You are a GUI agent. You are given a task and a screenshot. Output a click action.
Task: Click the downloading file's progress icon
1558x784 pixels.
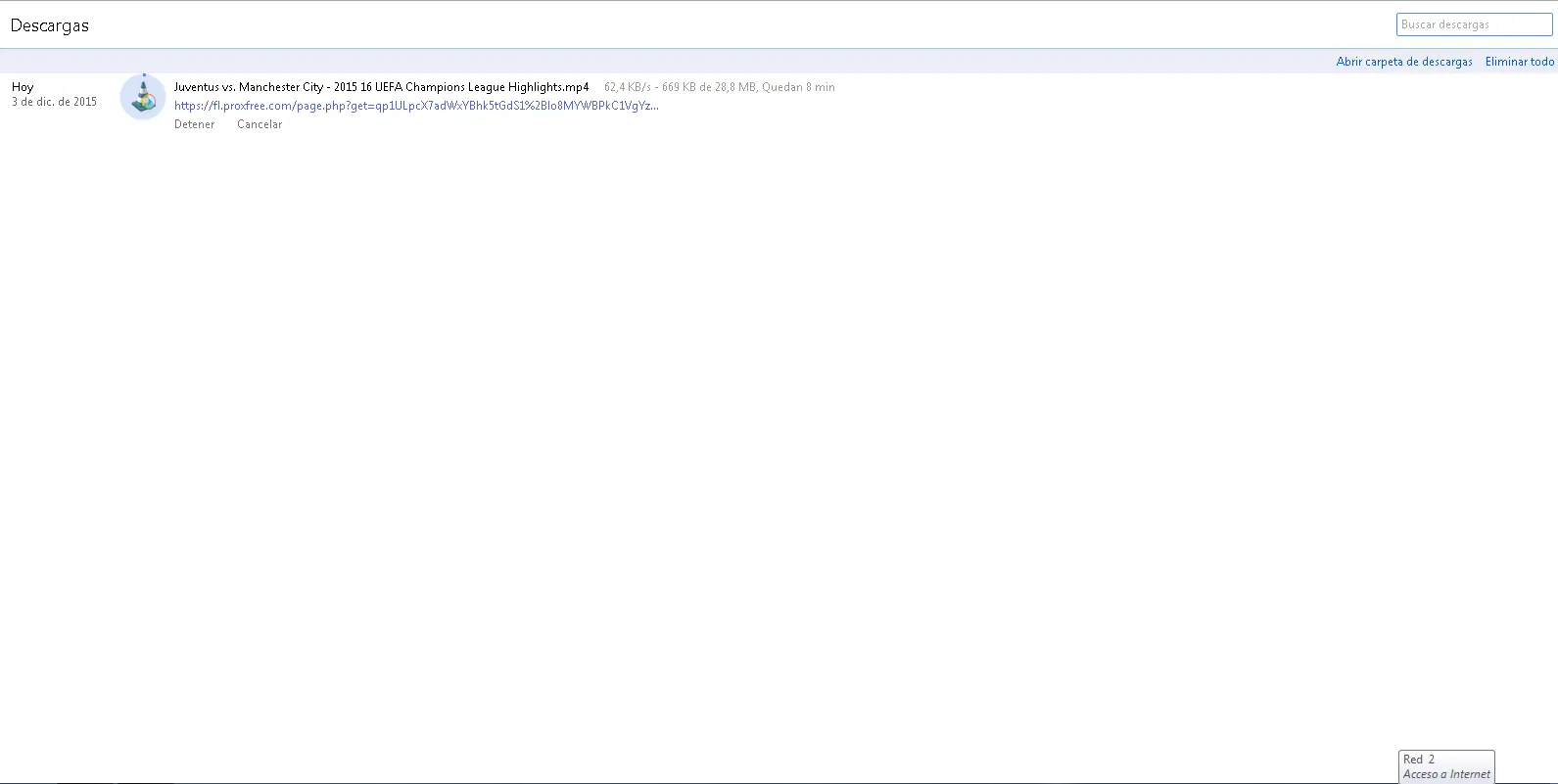(x=143, y=97)
